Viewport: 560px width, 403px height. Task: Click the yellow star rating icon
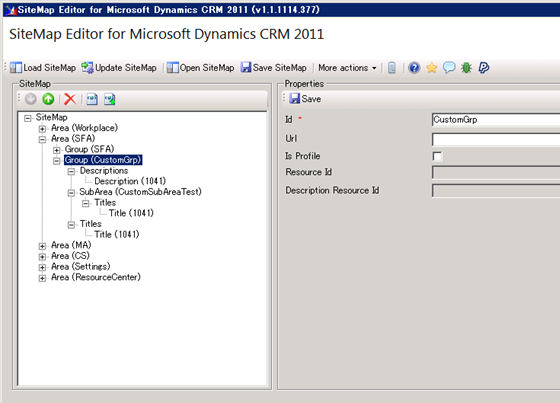pyautogui.click(x=431, y=68)
